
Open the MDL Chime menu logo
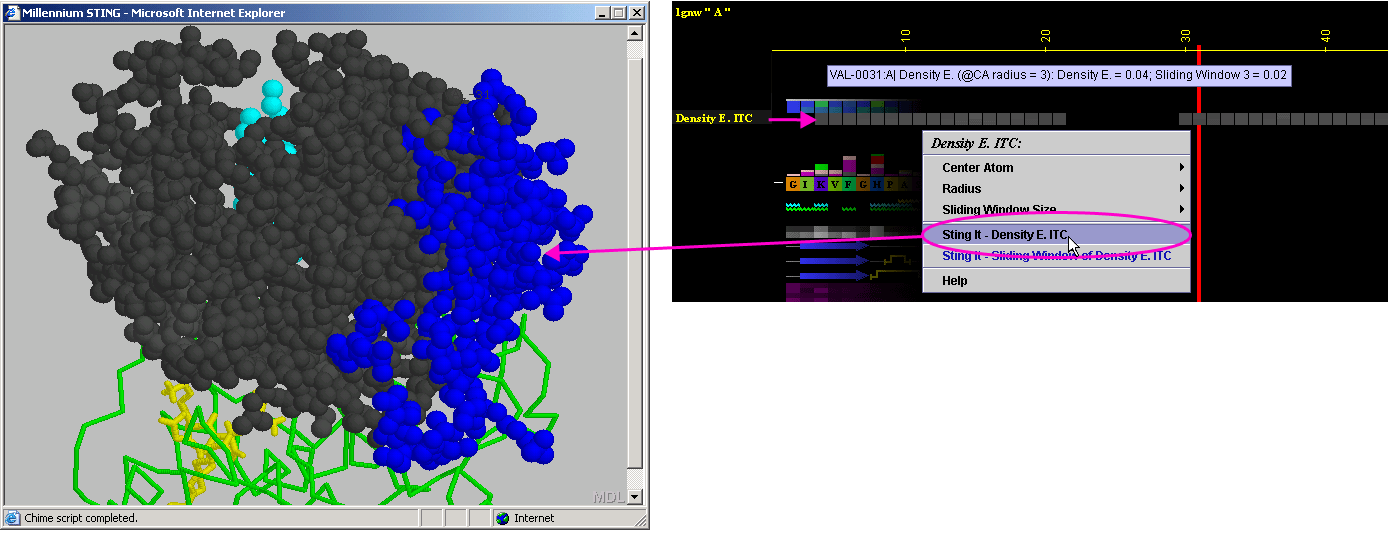608,497
